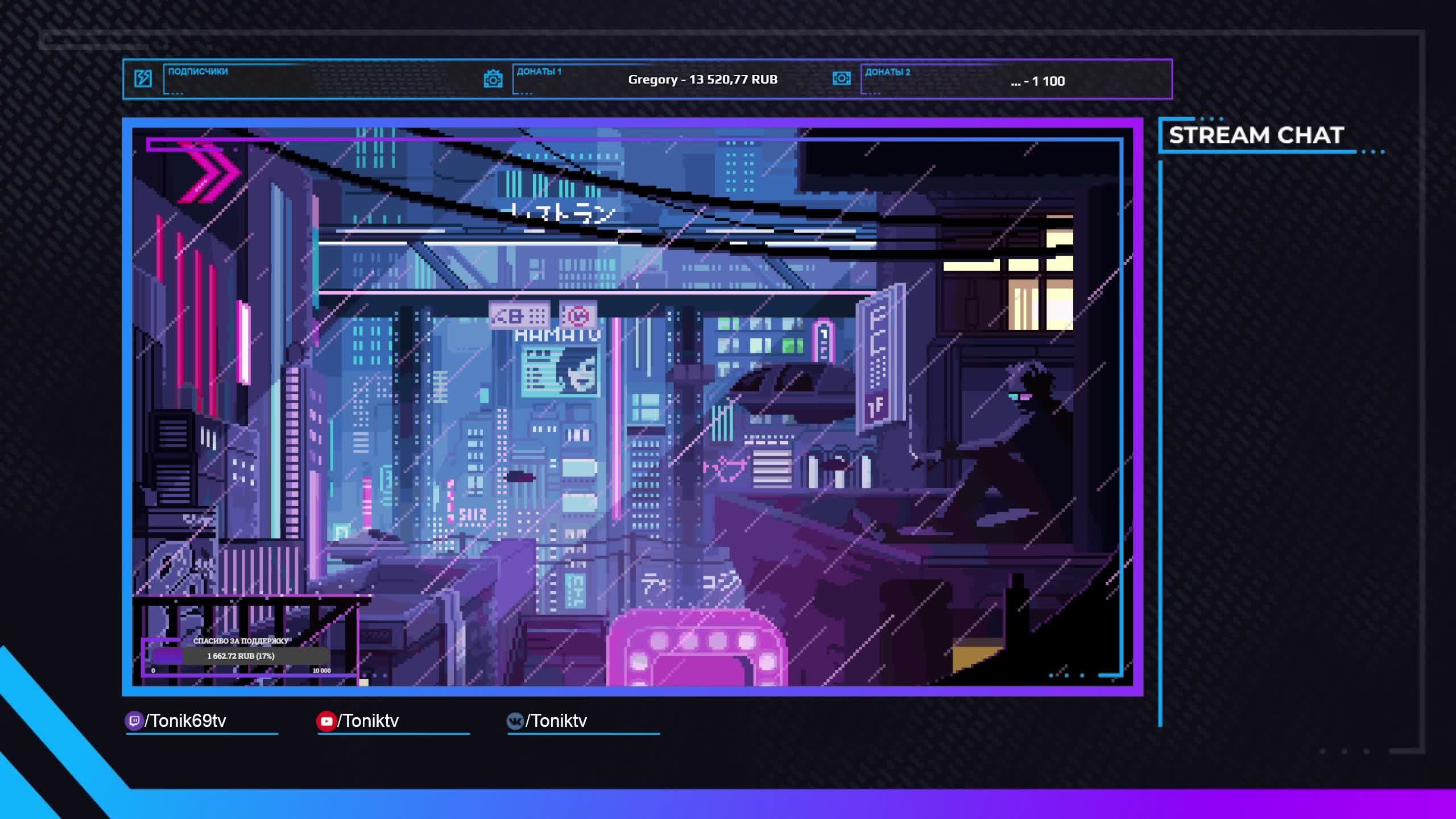Click the donation goal progress bar
Screen dimensions: 1456x819
pyautogui.click(x=240, y=656)
